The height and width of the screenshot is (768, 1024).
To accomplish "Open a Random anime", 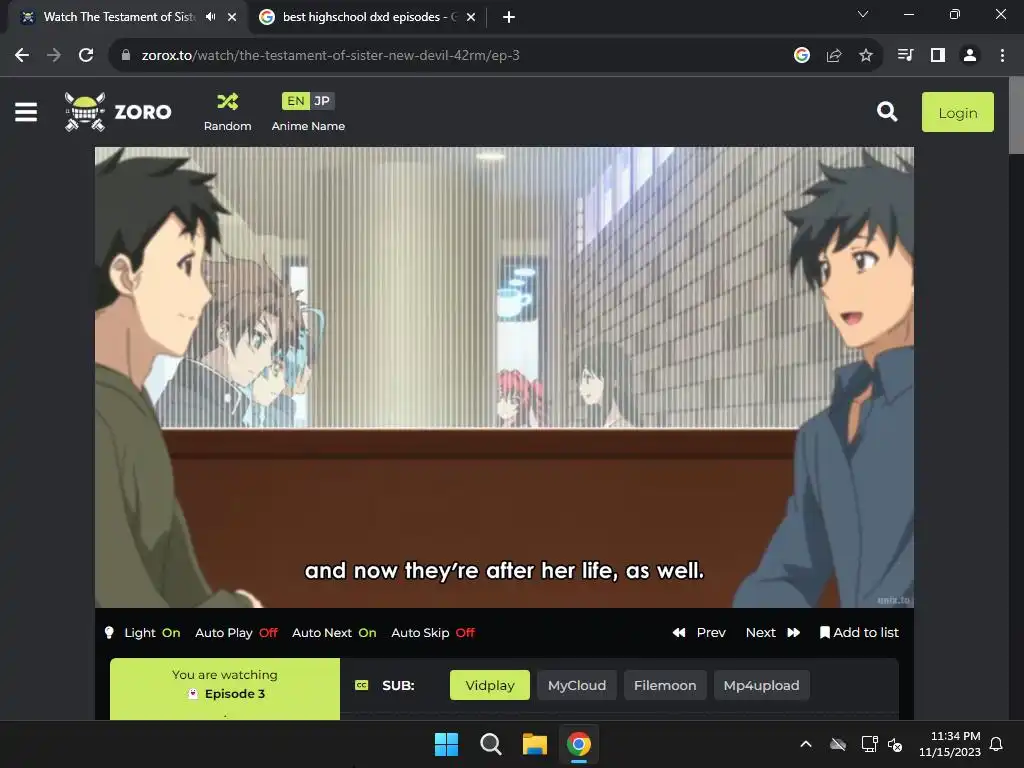I will (x=227, y=112).
